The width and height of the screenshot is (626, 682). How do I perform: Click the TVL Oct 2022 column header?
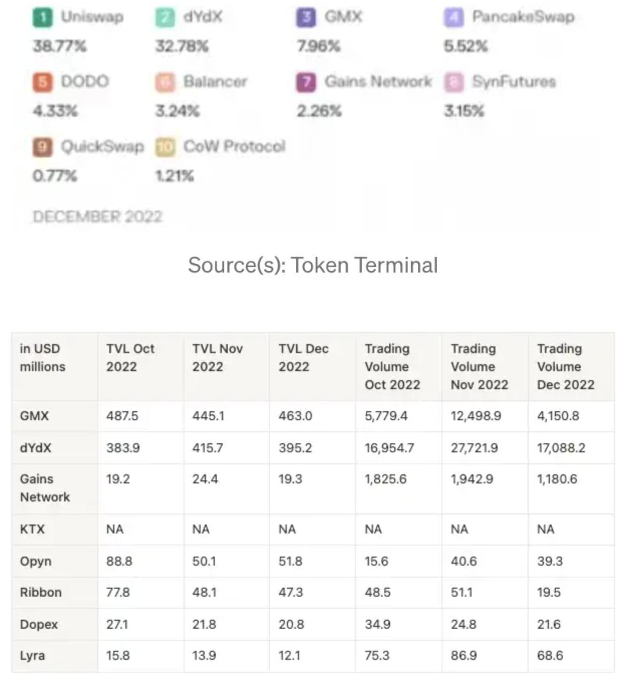(130, 358)
